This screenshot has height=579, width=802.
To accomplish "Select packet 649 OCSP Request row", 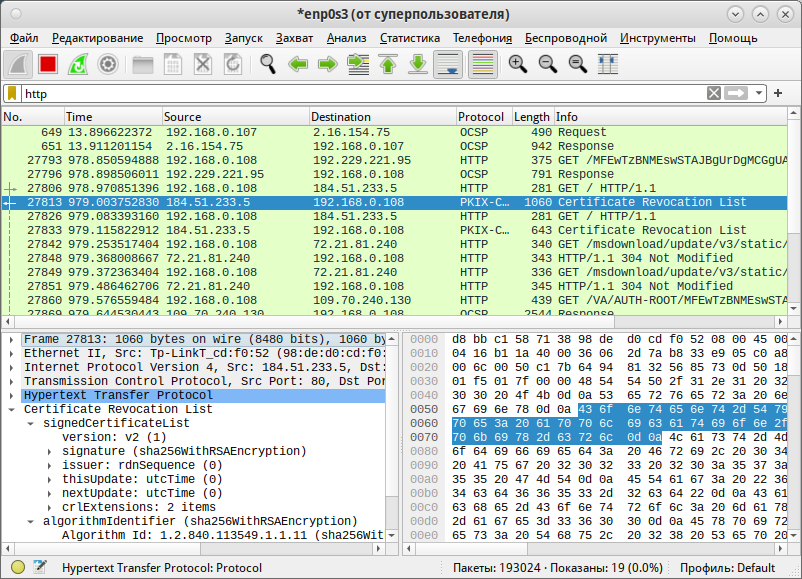I will point(394,132).
